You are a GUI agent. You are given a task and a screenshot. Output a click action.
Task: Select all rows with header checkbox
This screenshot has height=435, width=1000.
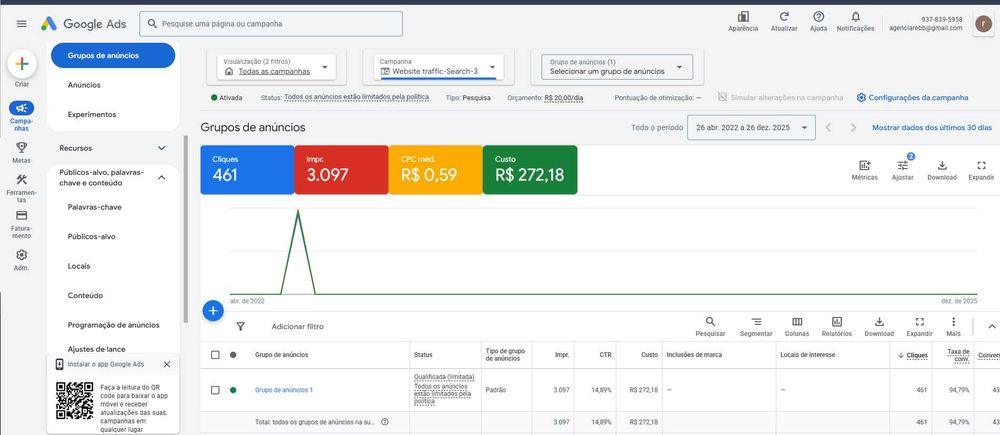pos(215,355)
